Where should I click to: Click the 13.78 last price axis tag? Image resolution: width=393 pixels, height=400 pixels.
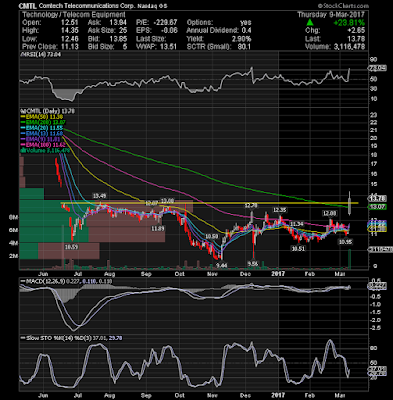tap(378, 198)
